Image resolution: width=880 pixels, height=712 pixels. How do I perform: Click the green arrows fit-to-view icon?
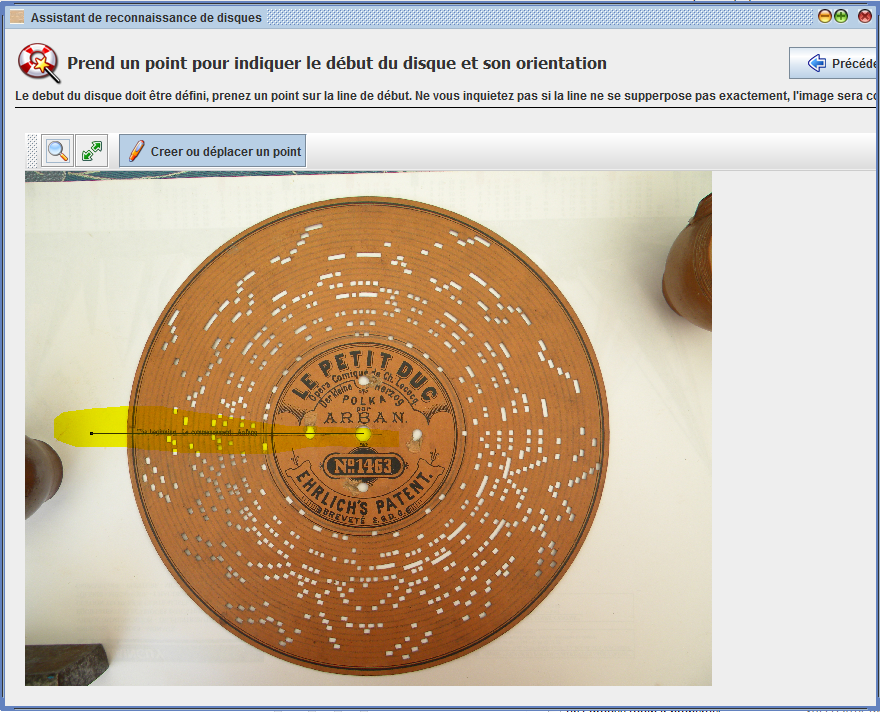[92, 151]
